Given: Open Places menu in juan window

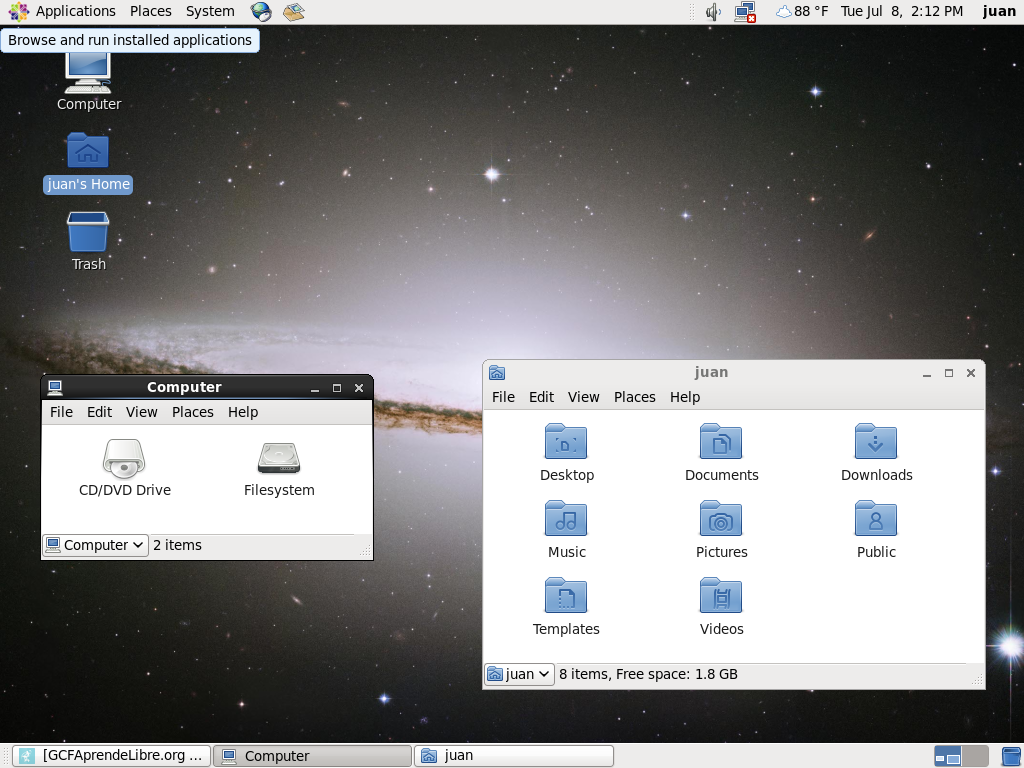Looking at the screenshot, I should tap(634, 397).
